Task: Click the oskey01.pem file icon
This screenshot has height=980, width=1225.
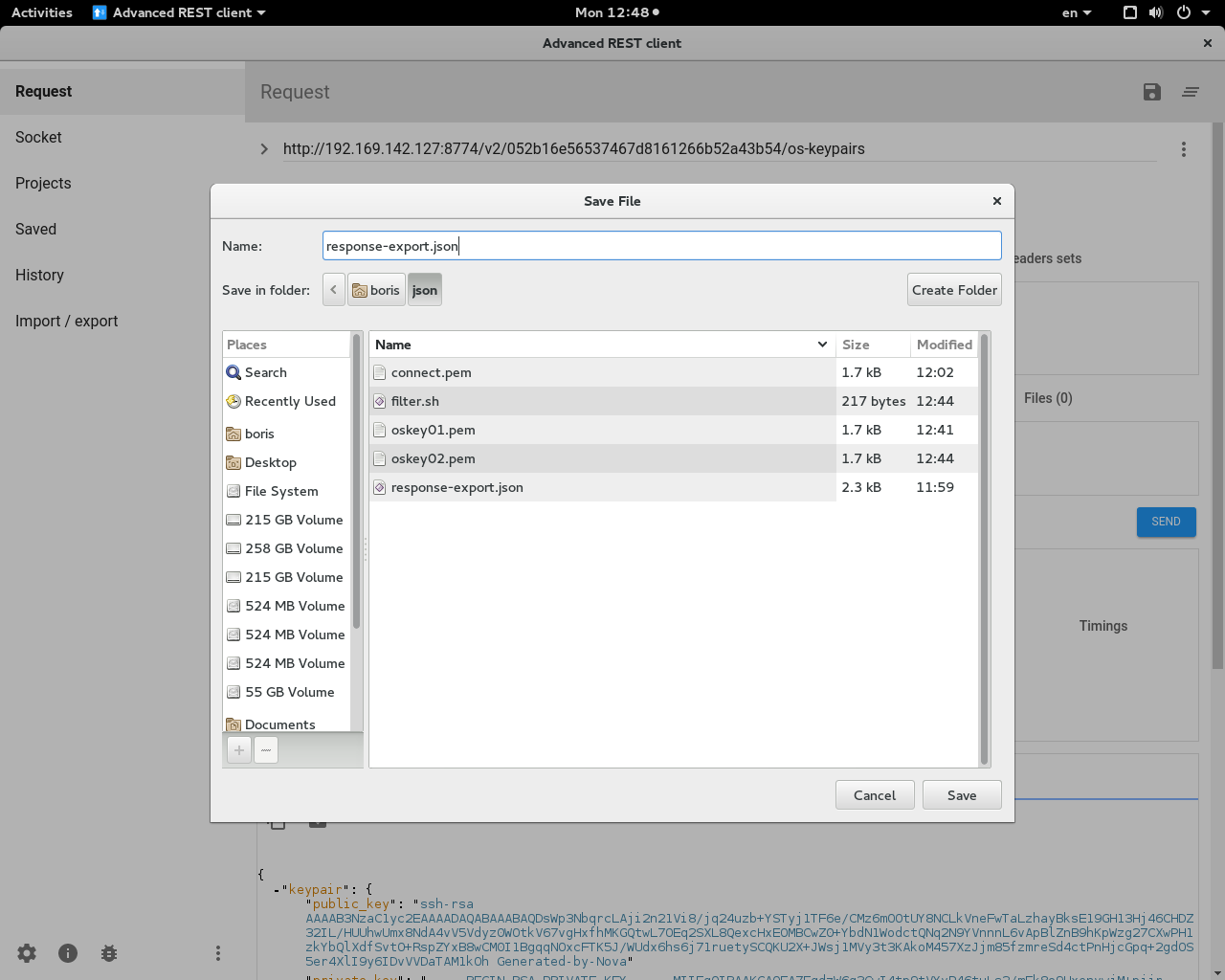Action: (380, 430)
